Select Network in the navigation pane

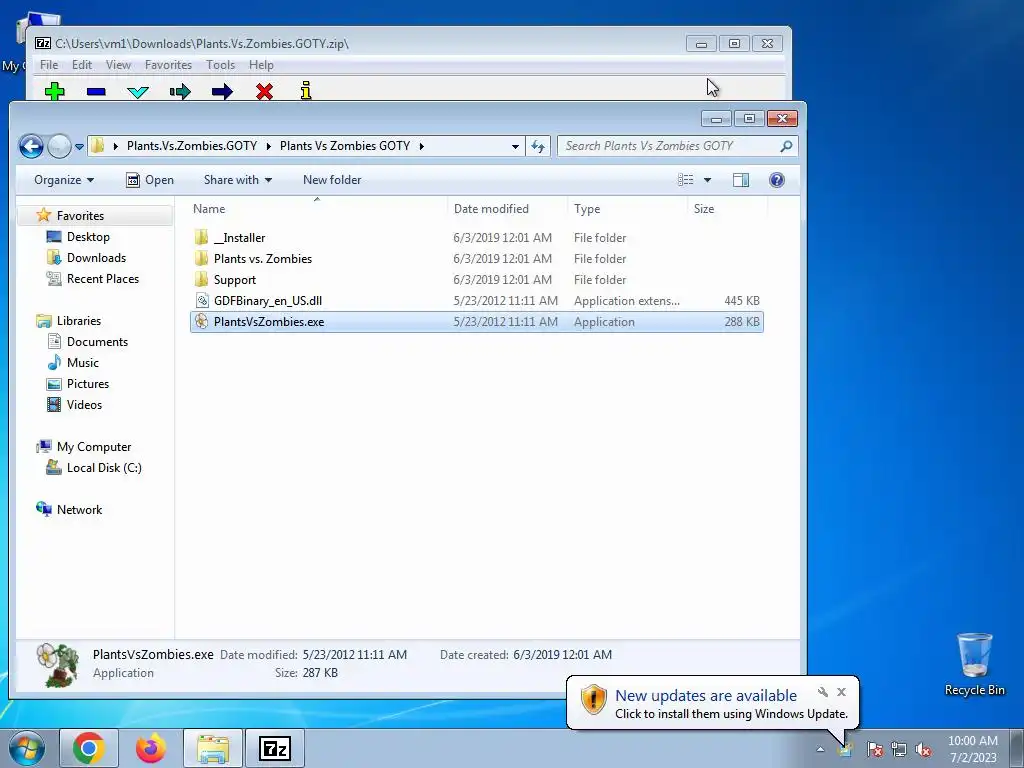79,509
